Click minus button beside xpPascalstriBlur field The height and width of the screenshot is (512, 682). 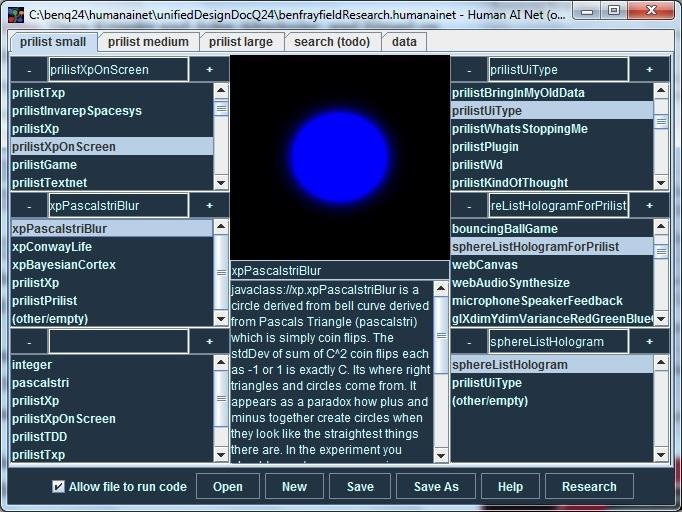29,206
